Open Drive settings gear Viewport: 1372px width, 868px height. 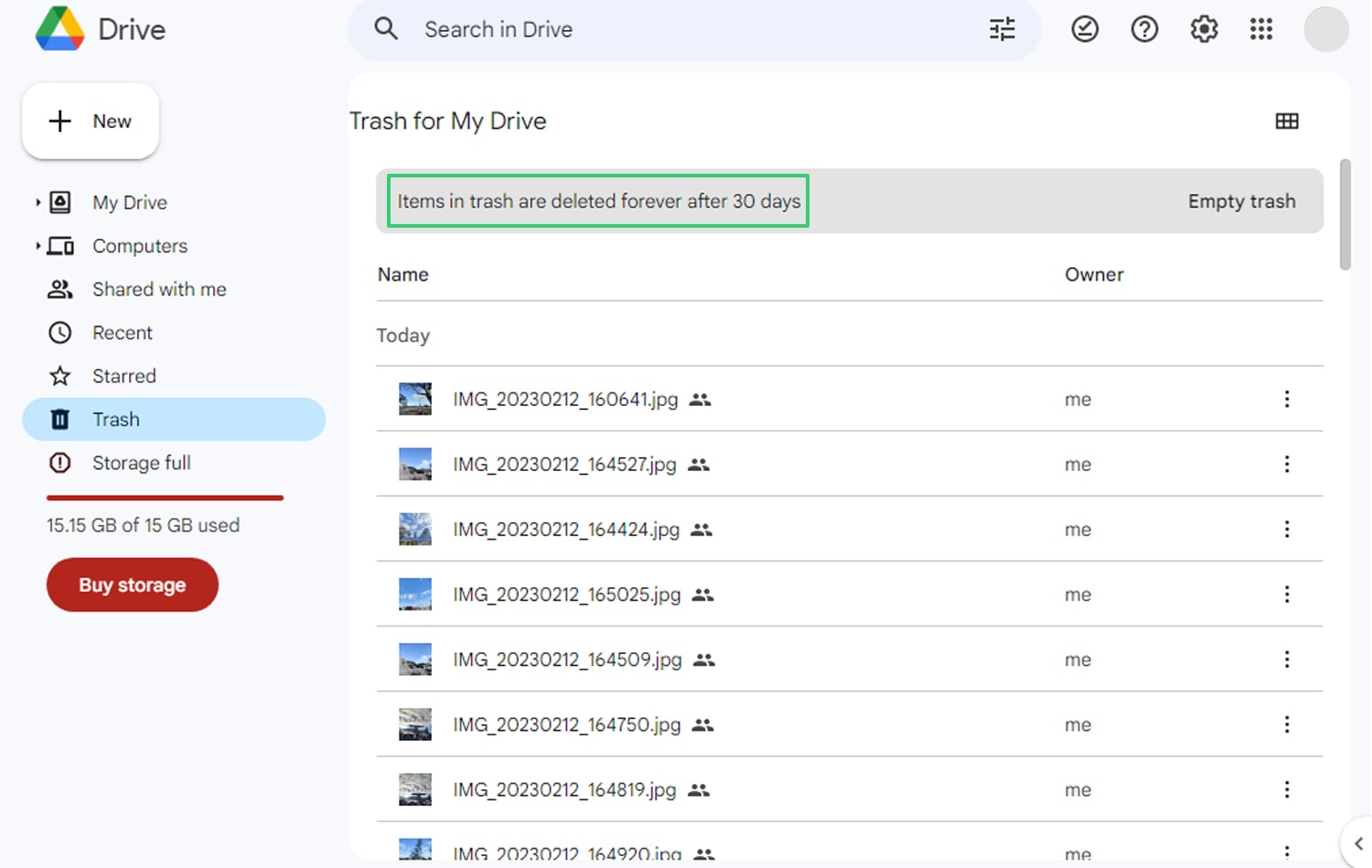click(1203, 28)
